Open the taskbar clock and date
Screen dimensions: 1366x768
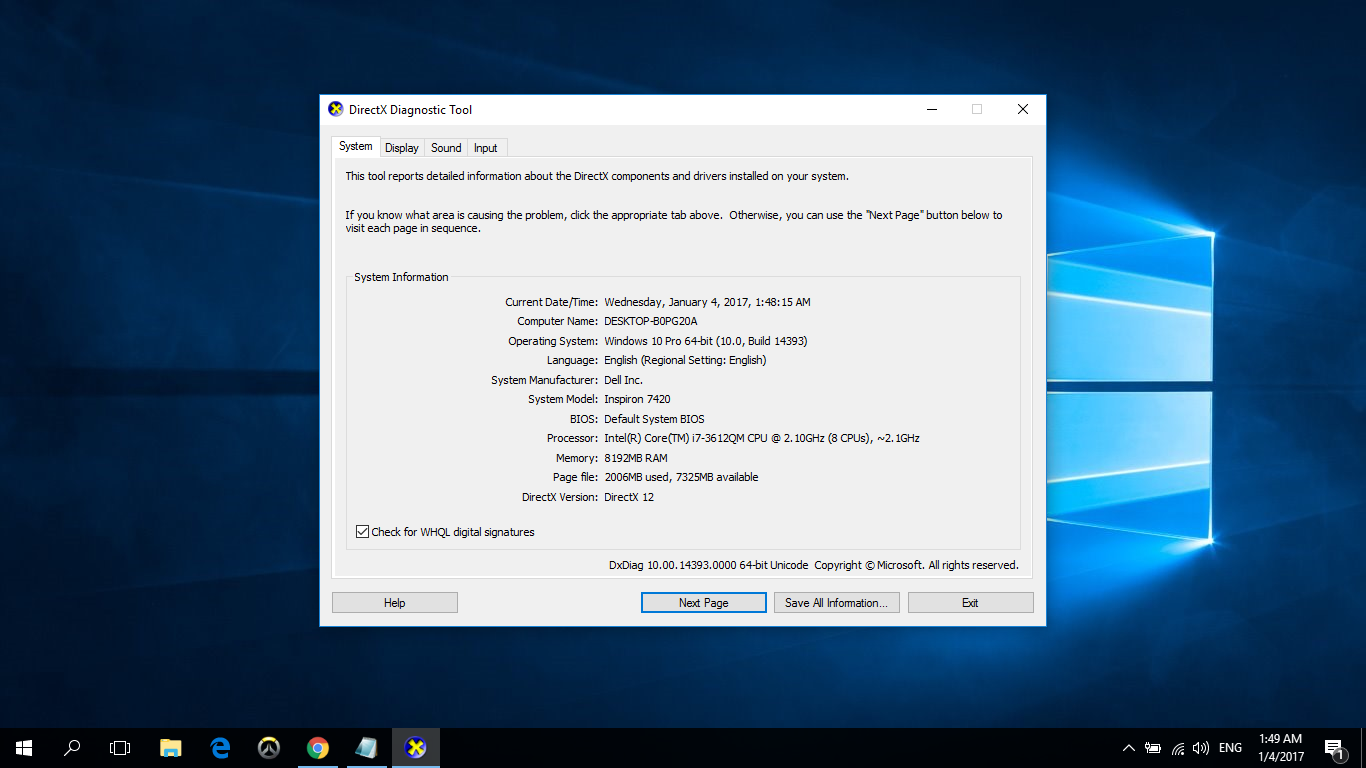tap(1280, 747)
